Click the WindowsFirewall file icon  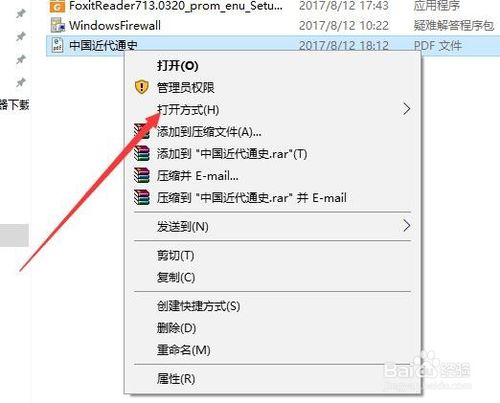[57, 25]
